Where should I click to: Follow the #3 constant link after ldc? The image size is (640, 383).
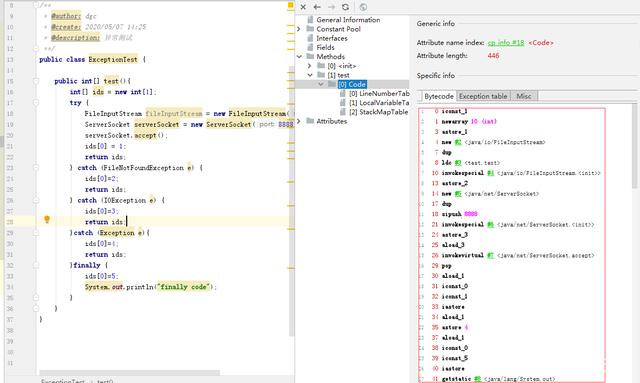pyautogui.click(x=458, y=163)
